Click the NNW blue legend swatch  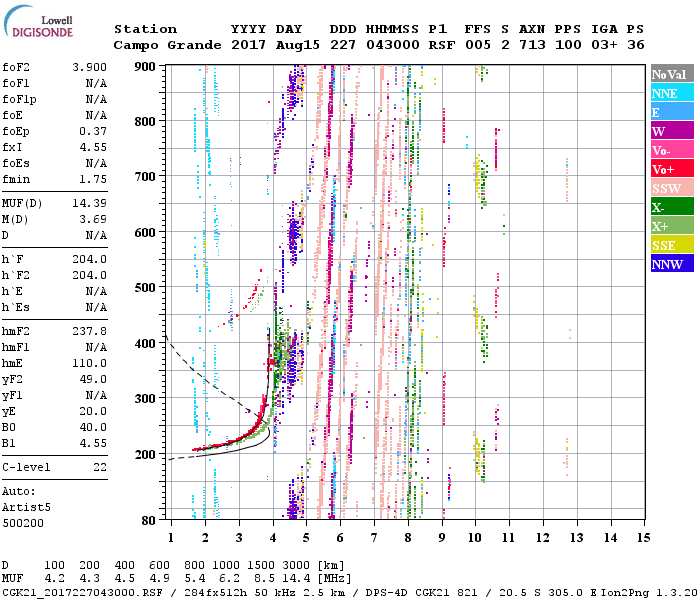(671, 264)
